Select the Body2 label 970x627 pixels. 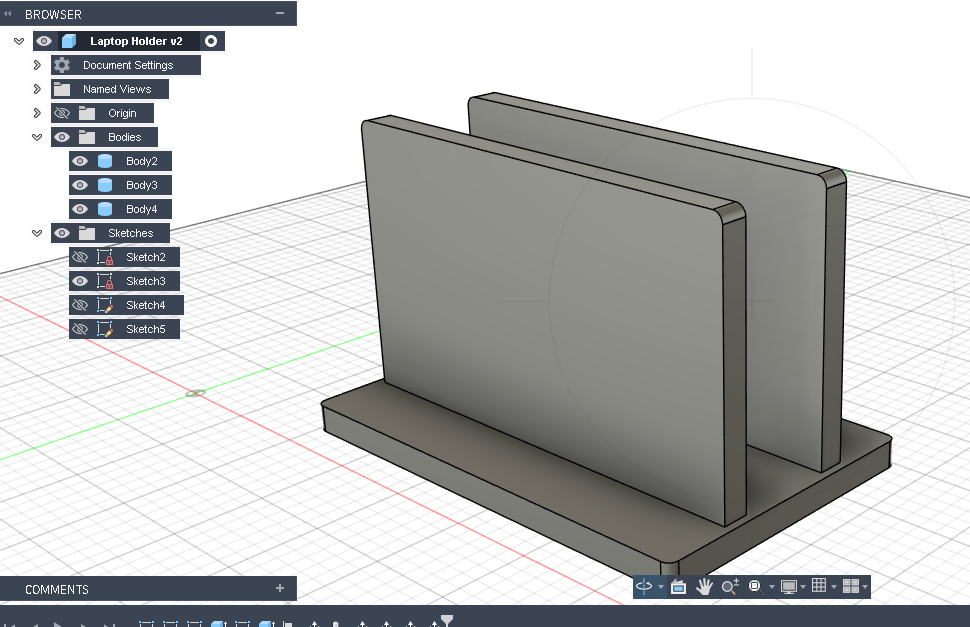(142, 161)
